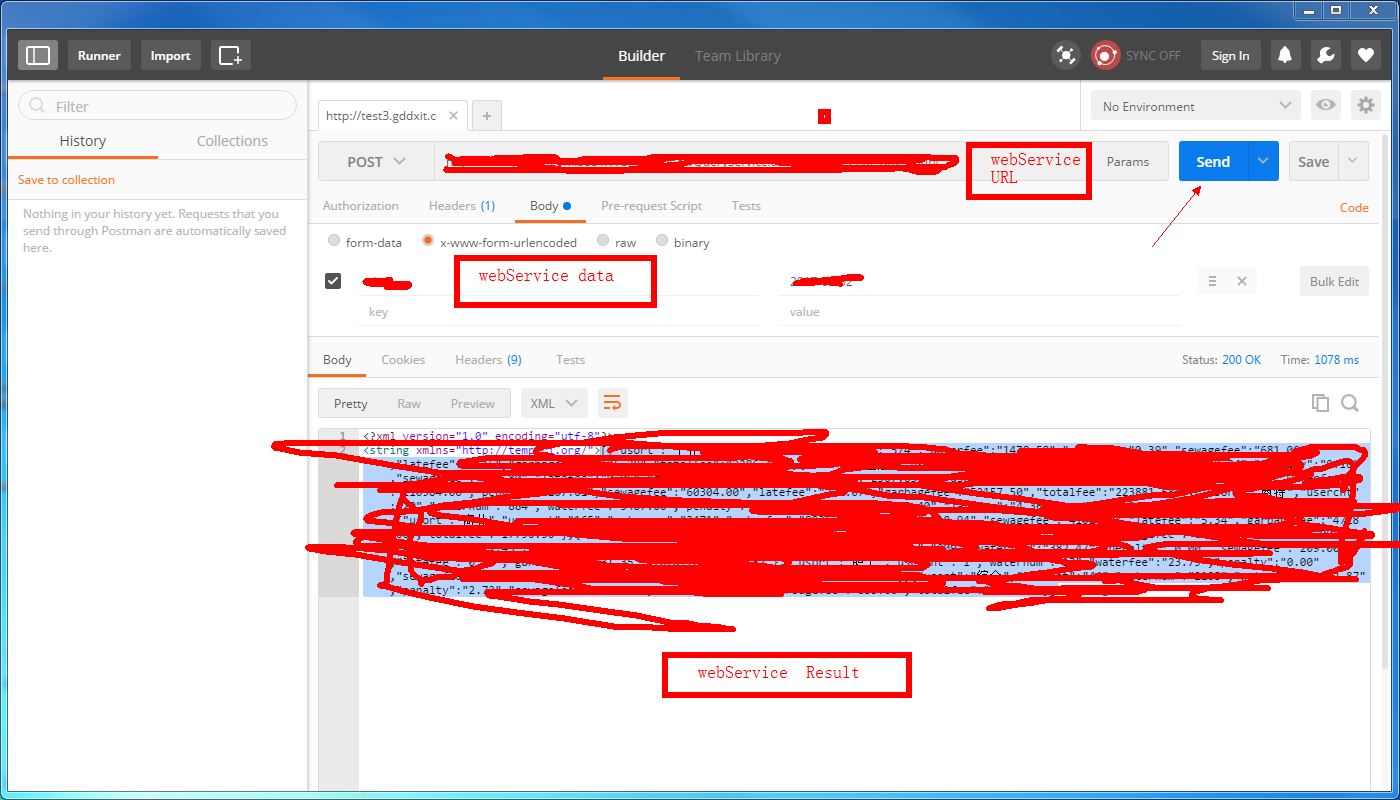Click the row reorder handle icon
The width and height of the screenshot is (1400, 800).
coord(1212,281)
